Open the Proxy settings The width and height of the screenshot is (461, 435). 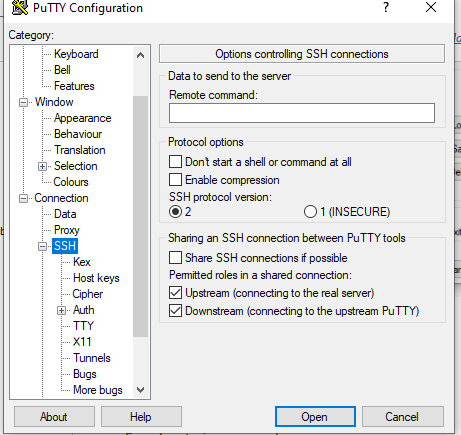click(x=67, y=230)
